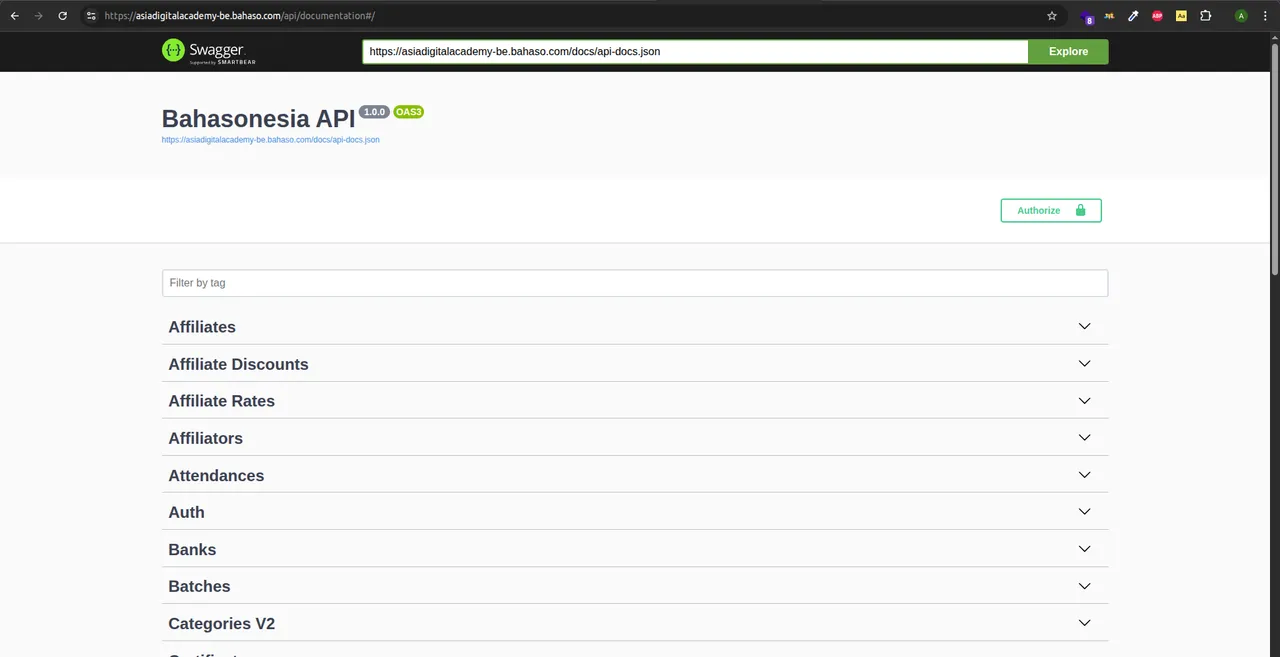Open the Chrome profile avatar

pyautogui.click(x=1241, y=16)
